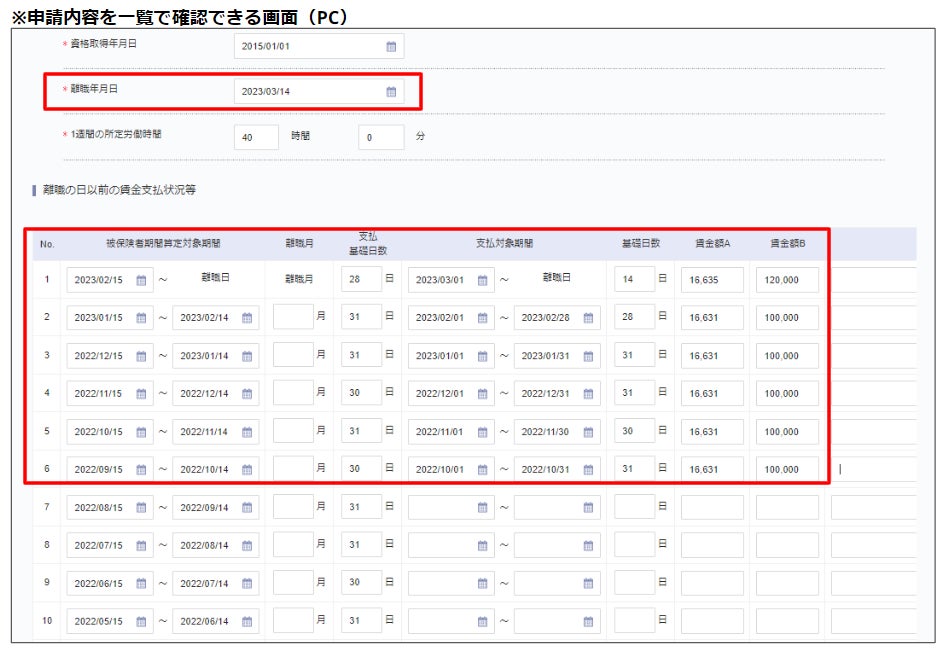Click the 支払対象期間 column header
The height and width of the screenshot is (649, 944).
[505, 244]
